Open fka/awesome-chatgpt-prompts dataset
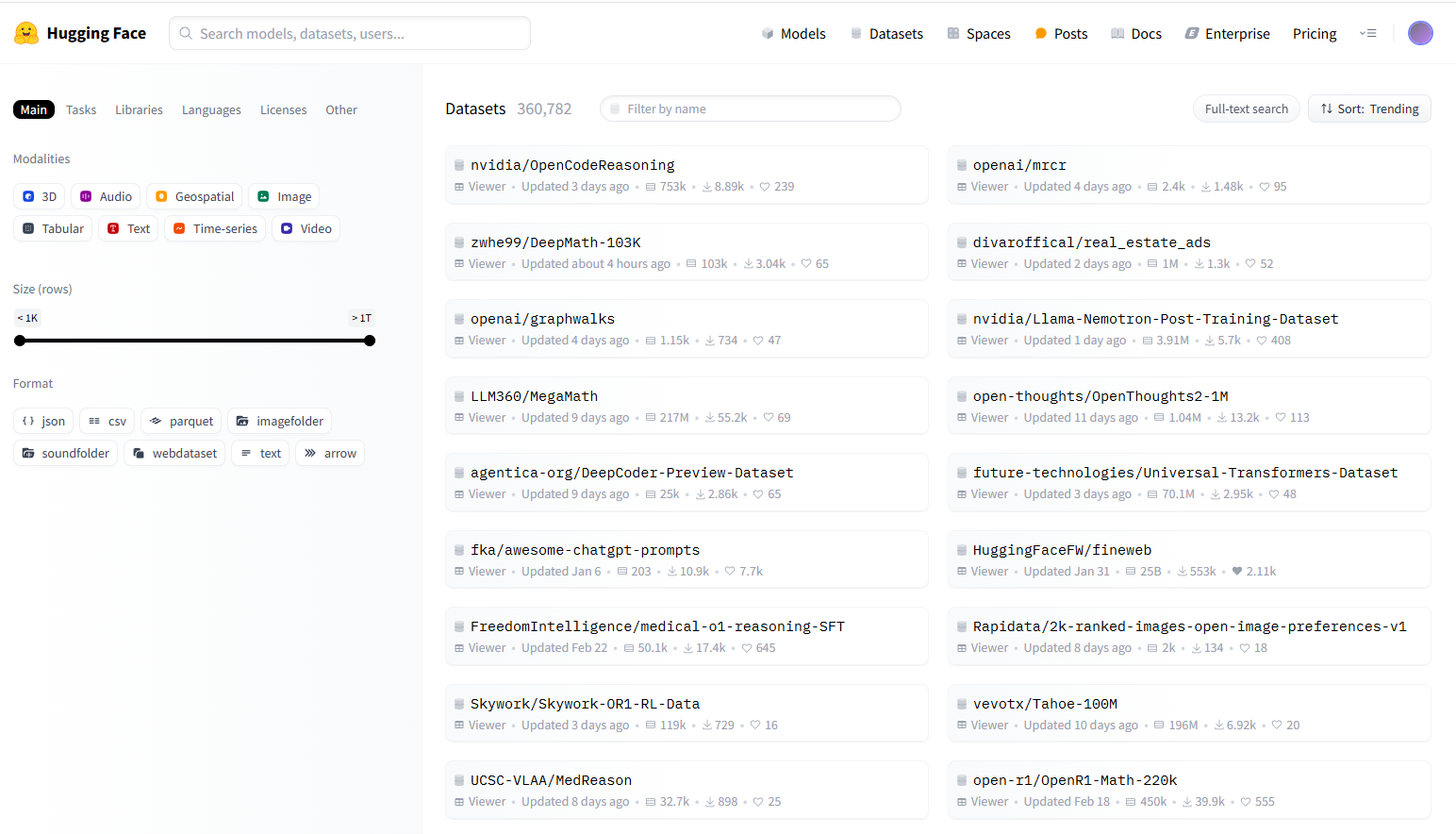This screenshot has width=1456, height=834. coord(687,559)
